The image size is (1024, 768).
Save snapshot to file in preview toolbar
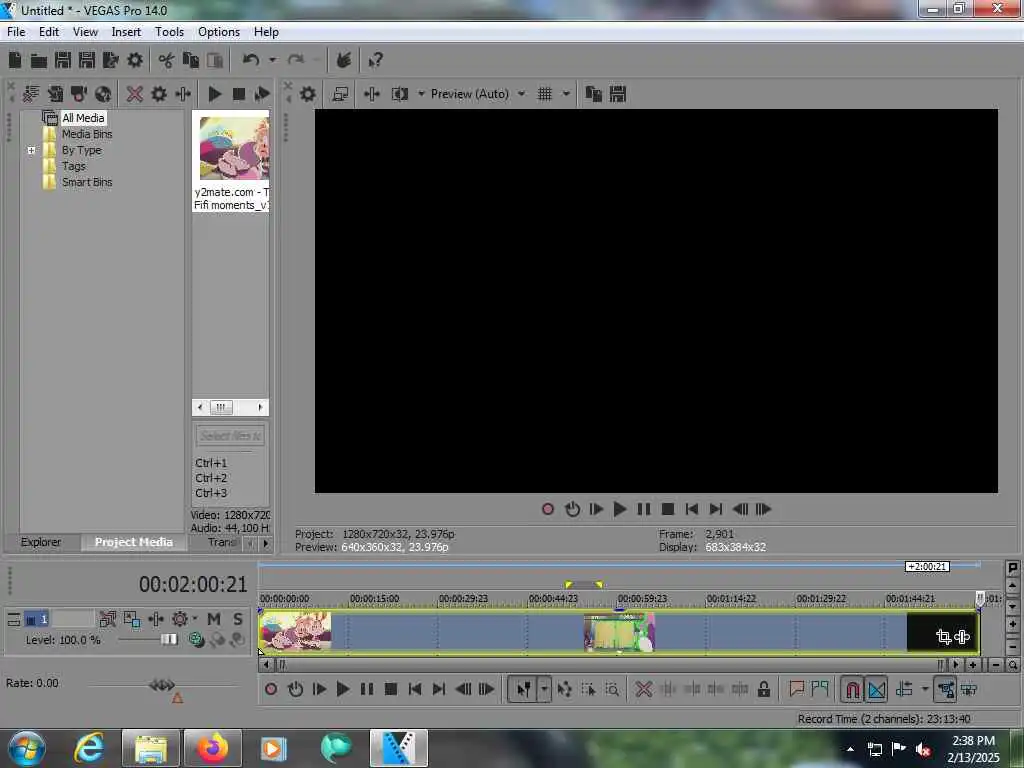click(x=618, y=94)
